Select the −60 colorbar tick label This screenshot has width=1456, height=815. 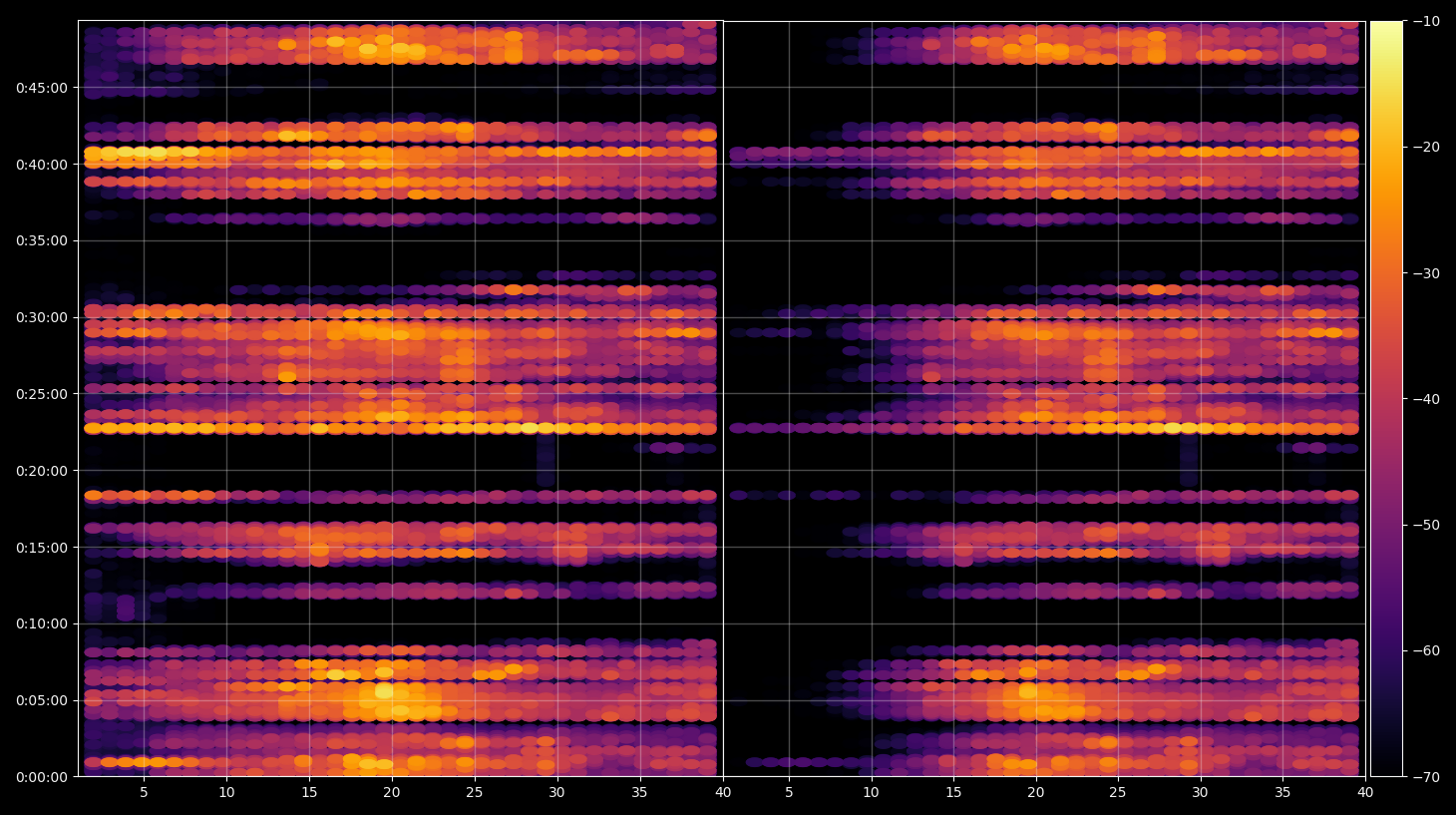click(1426, 650)
